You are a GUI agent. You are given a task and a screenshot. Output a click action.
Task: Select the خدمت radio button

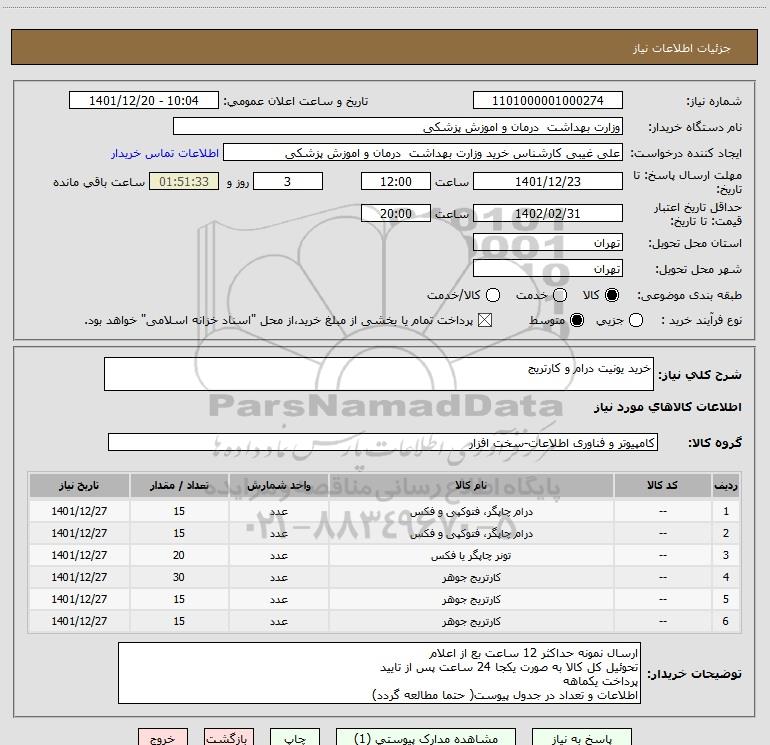[560, 295]
